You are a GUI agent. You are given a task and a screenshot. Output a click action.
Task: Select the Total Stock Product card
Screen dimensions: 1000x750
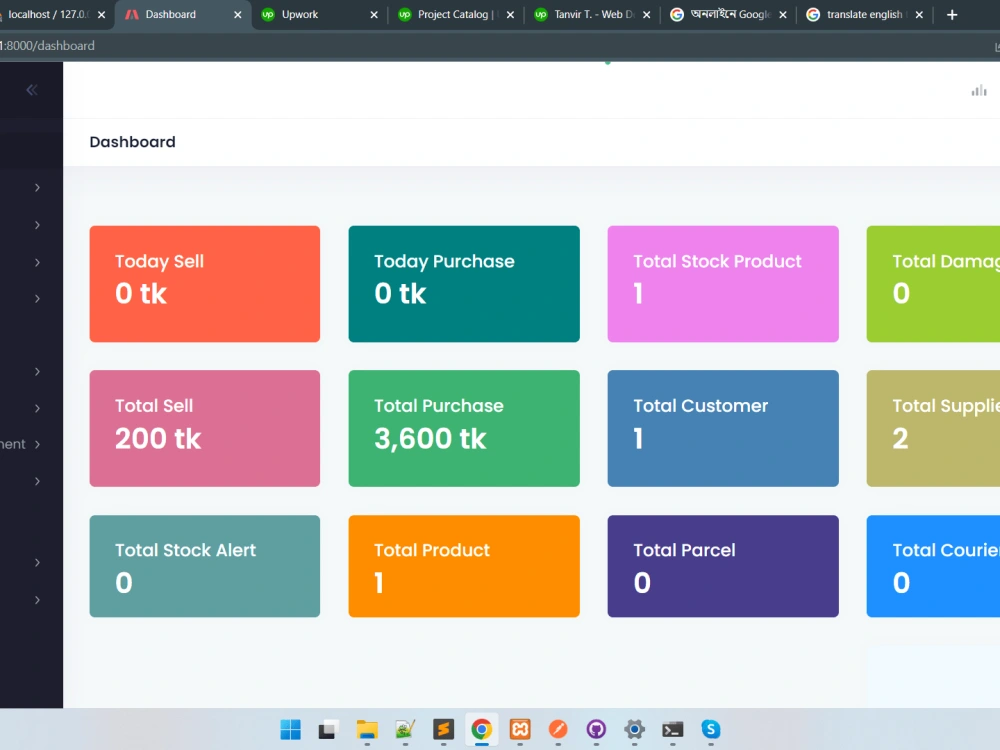click(x=723, y=284)
